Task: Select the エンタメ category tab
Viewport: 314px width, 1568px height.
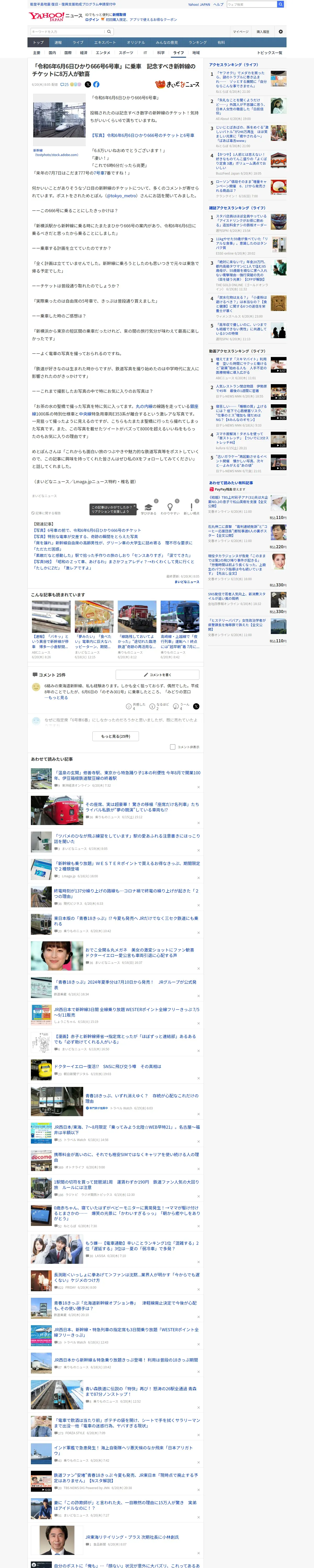Action: 103,53
